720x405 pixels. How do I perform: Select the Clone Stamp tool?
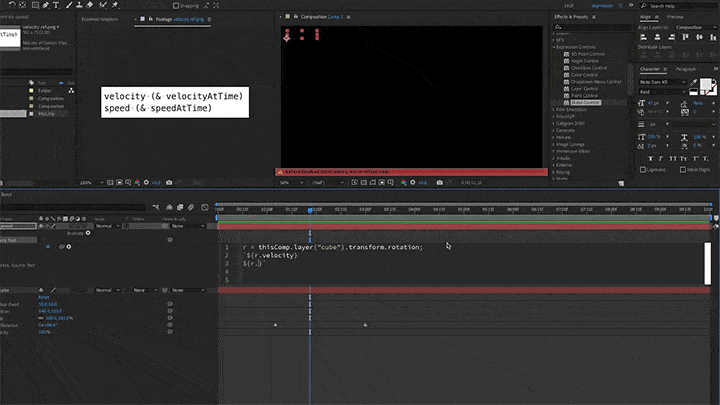(x=79, y=5)
